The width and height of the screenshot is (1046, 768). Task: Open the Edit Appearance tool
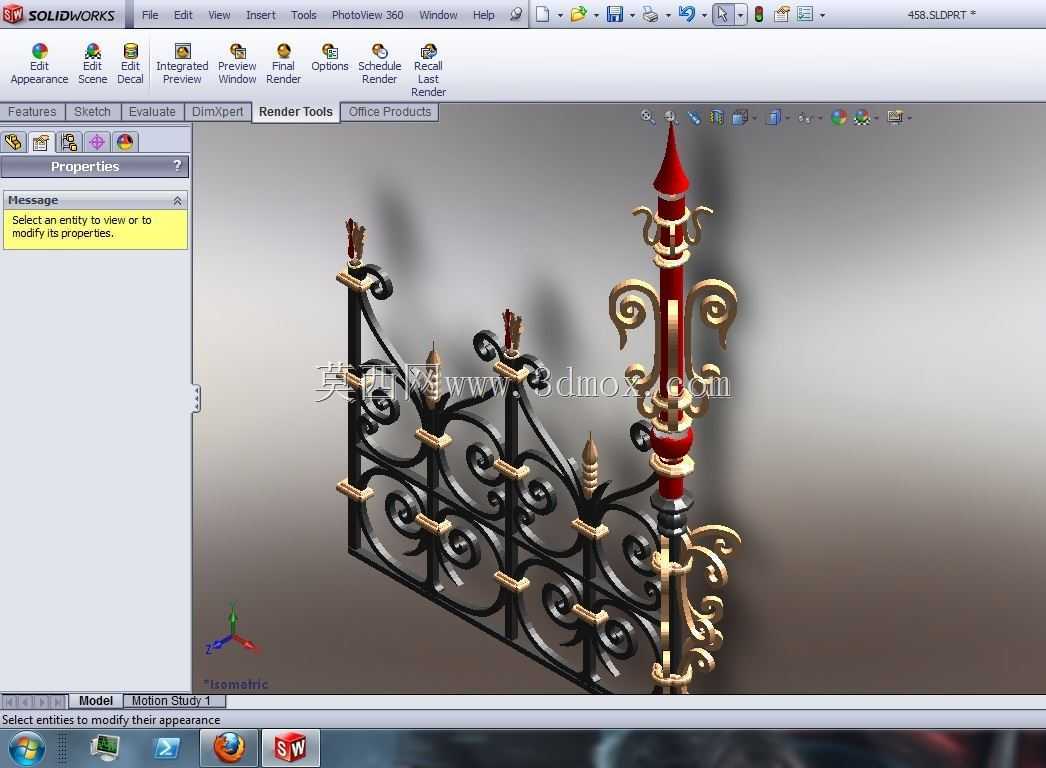click(39, 64)
